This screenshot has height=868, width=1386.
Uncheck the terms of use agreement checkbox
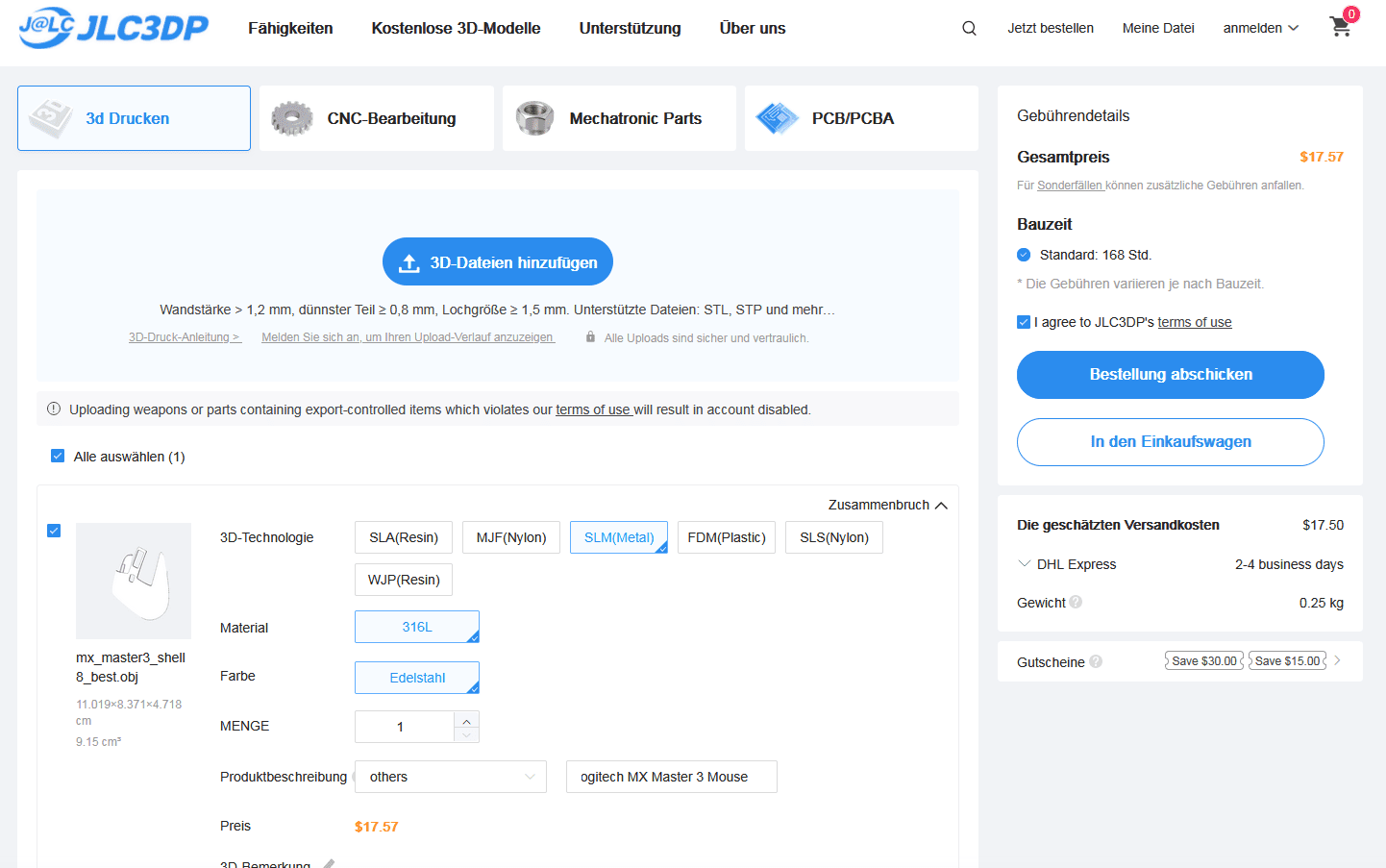click(1024, 322)
